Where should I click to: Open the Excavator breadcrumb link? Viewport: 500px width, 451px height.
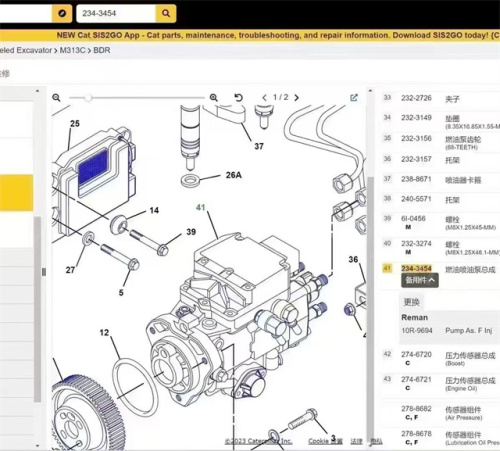(x=26, y=50)
